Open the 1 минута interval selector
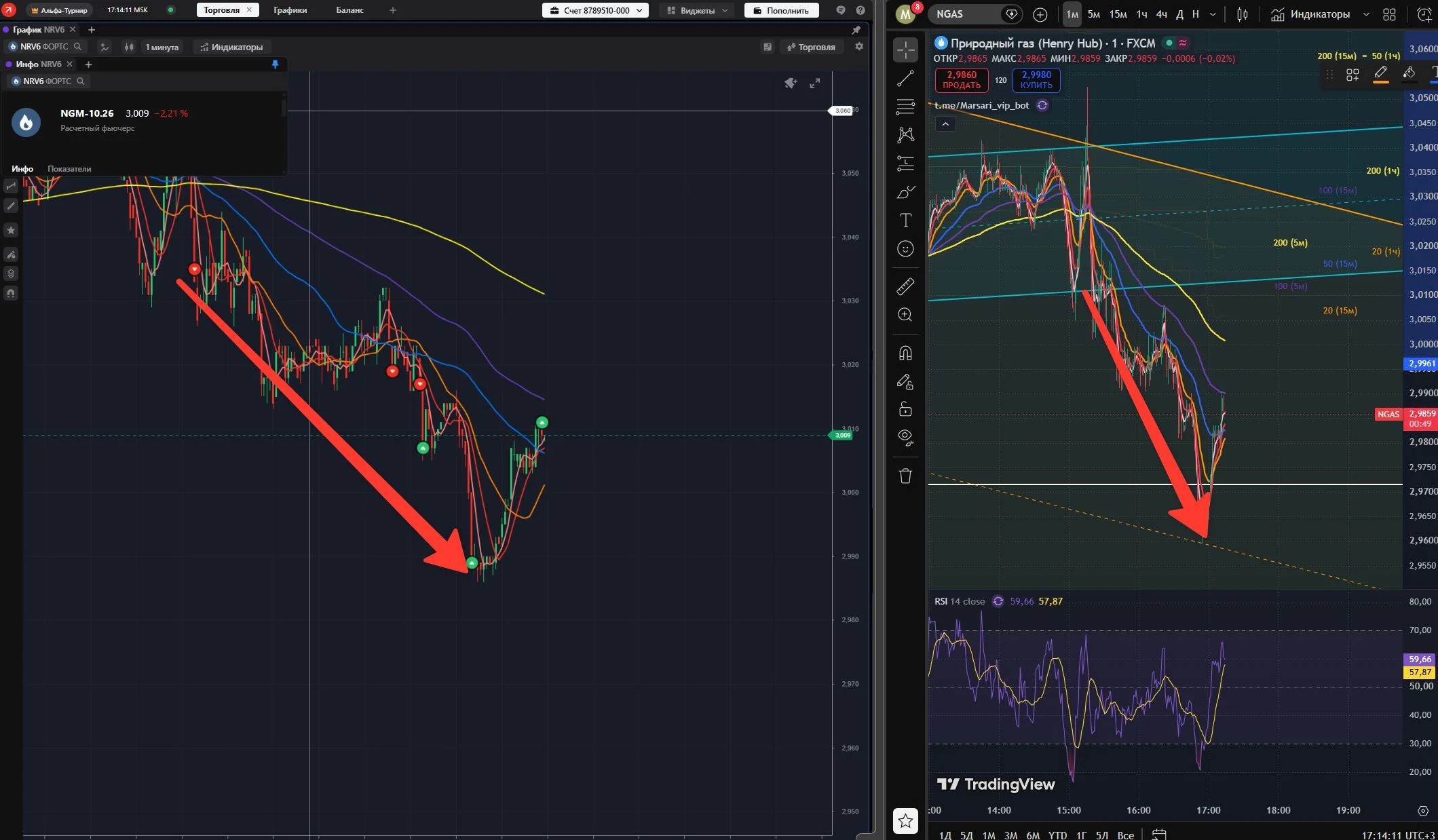Image resolution: width=1438 pixels, height=840 pixels. (162, 47)
